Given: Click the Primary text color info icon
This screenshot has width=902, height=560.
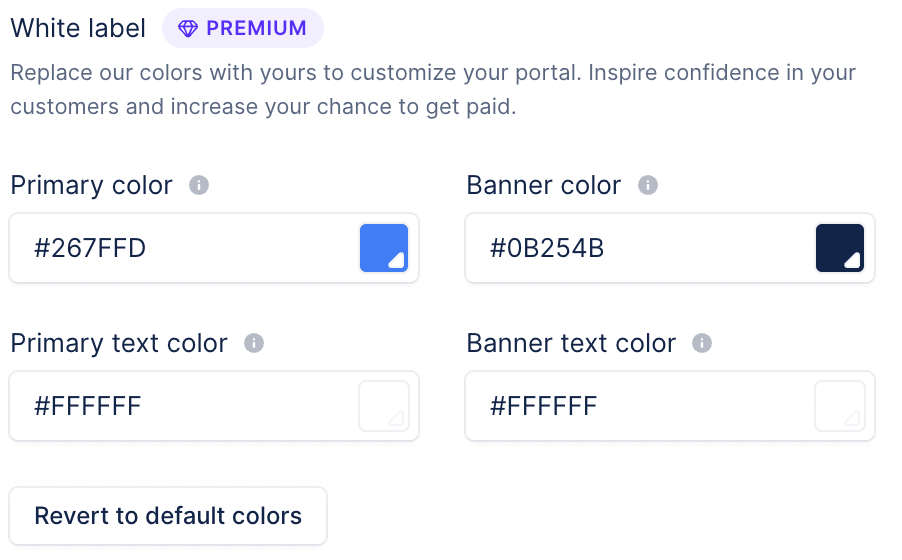Looking at the screenshot, I should [x=254, y=344].
